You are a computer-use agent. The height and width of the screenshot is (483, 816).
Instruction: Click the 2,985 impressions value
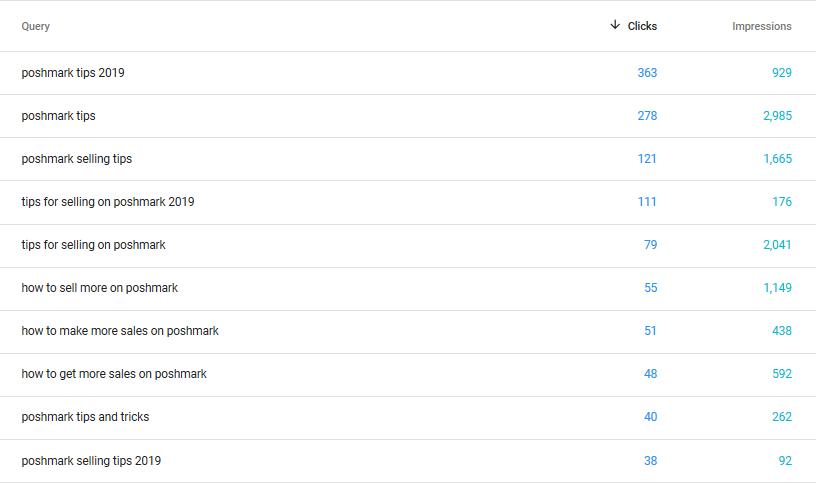tap(777, 116)
